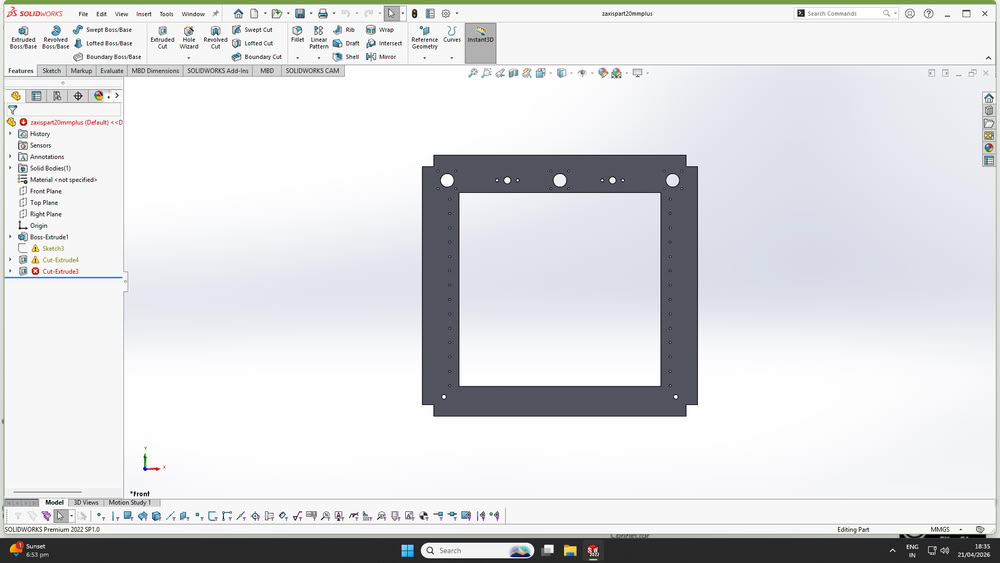Apply the Fillet tool
This screenshot has height=563, width=1000.
pyautogui.click(x=297, y=34)
